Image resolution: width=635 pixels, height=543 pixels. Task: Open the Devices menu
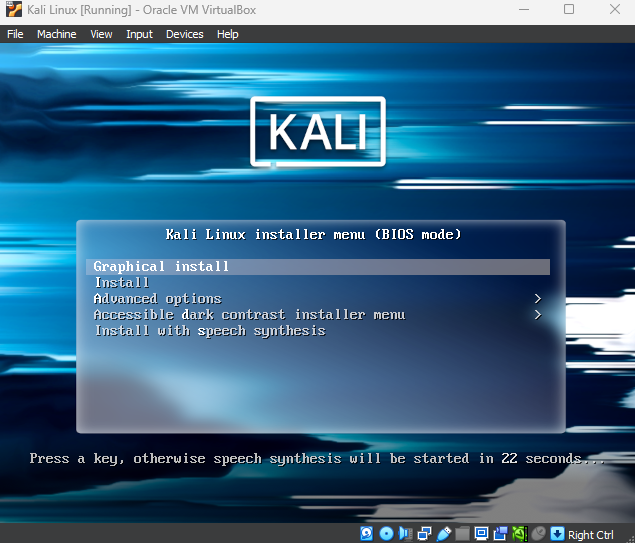point(184,34)
